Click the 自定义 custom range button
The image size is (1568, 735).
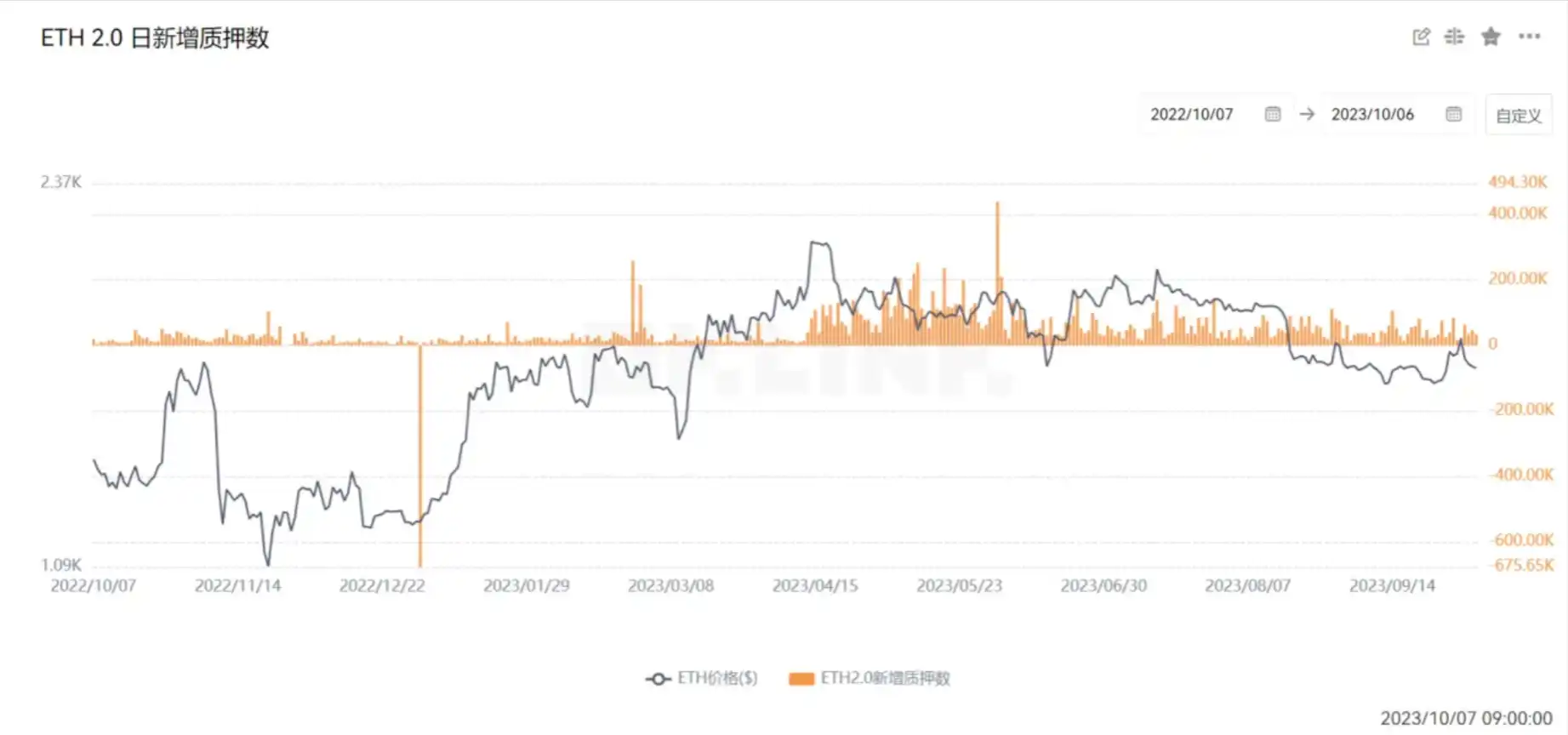click(1519, 115)
